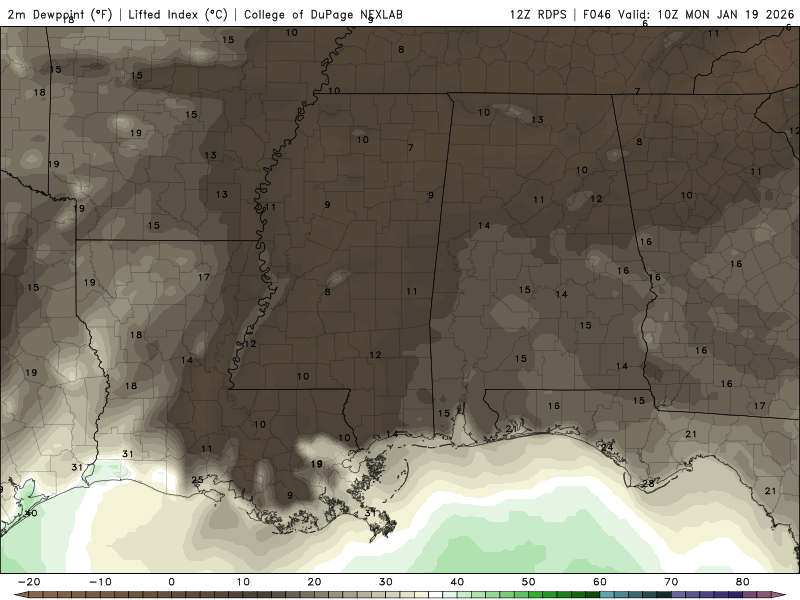Click the -10 label on the color scale
The width and height of the screenshot is (800, 600).
[x=100, y=582]
